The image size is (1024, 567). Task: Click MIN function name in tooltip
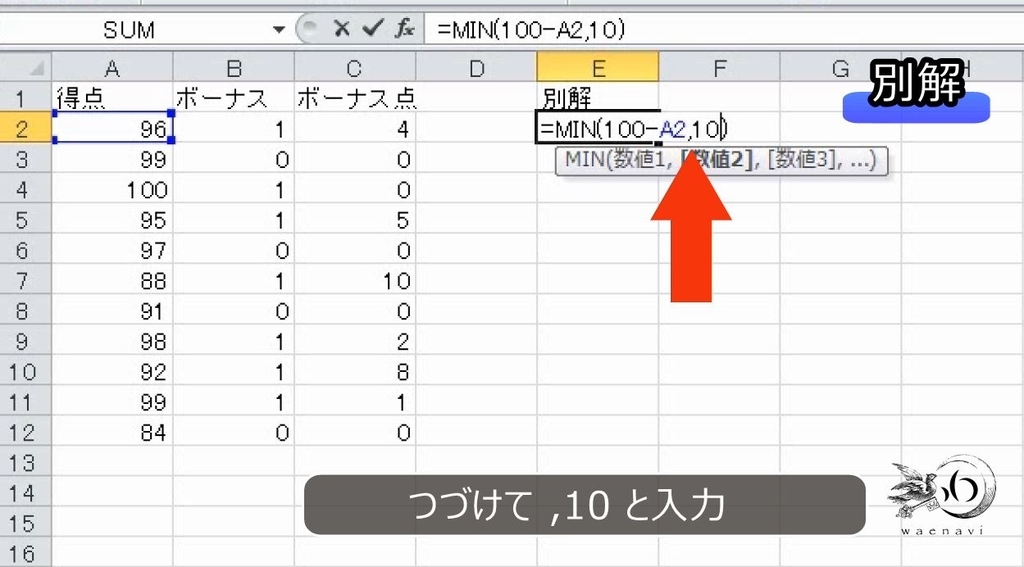click(x=584, y=159)
